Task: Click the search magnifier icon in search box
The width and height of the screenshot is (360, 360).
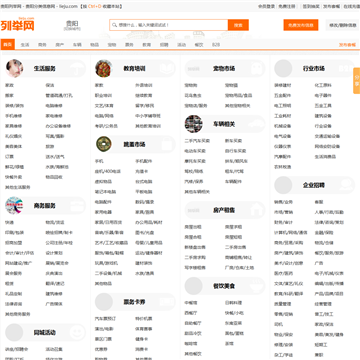Action: click(x=114, y=25)
